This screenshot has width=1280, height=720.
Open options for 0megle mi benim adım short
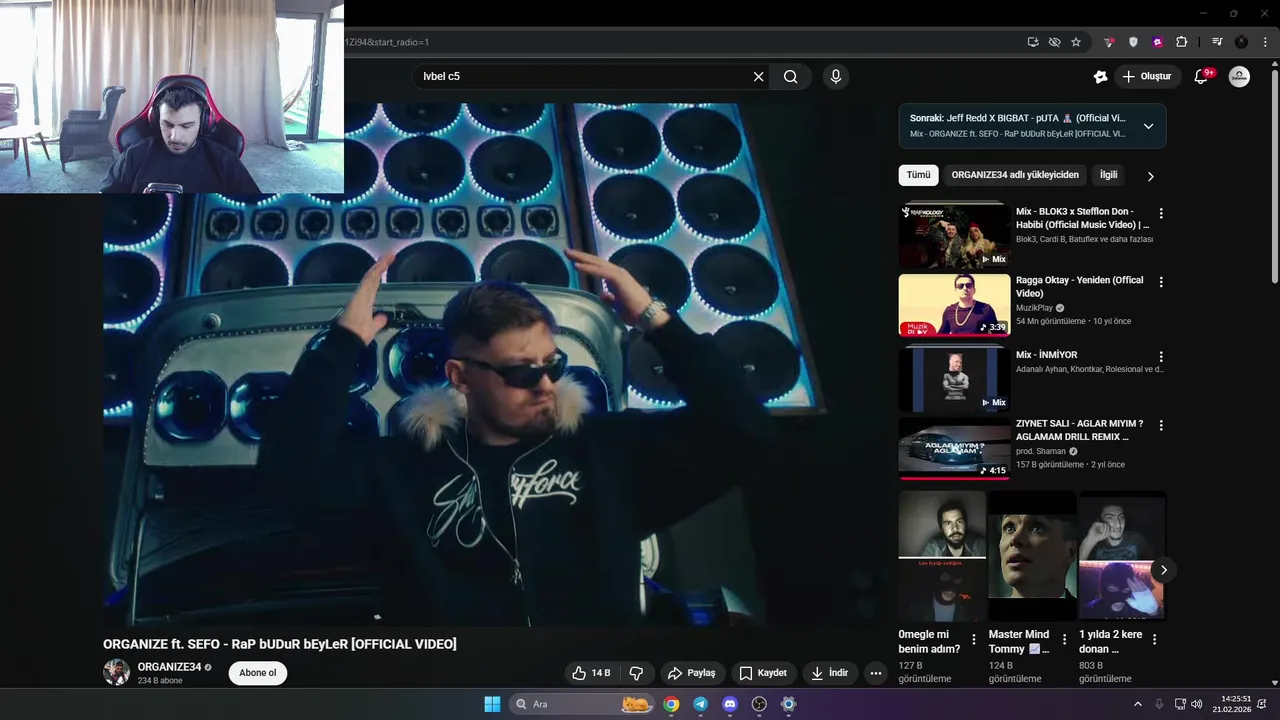pyautogui.click(x=974, y=639)
